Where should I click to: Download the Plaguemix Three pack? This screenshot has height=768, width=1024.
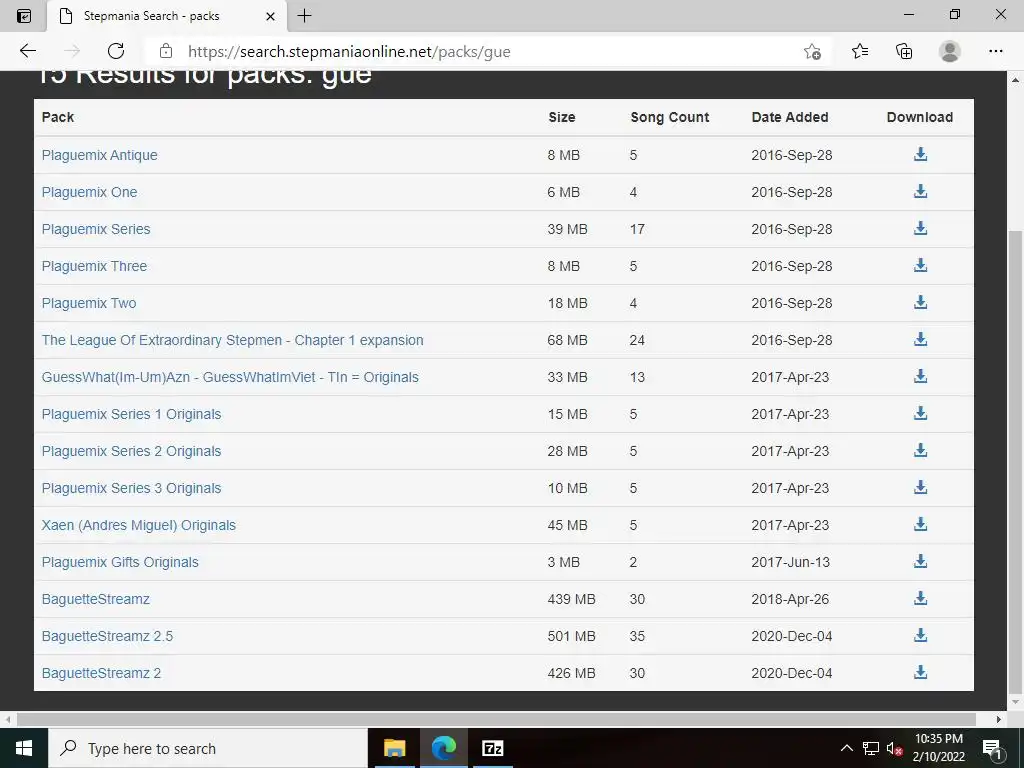tap(920, 265)
